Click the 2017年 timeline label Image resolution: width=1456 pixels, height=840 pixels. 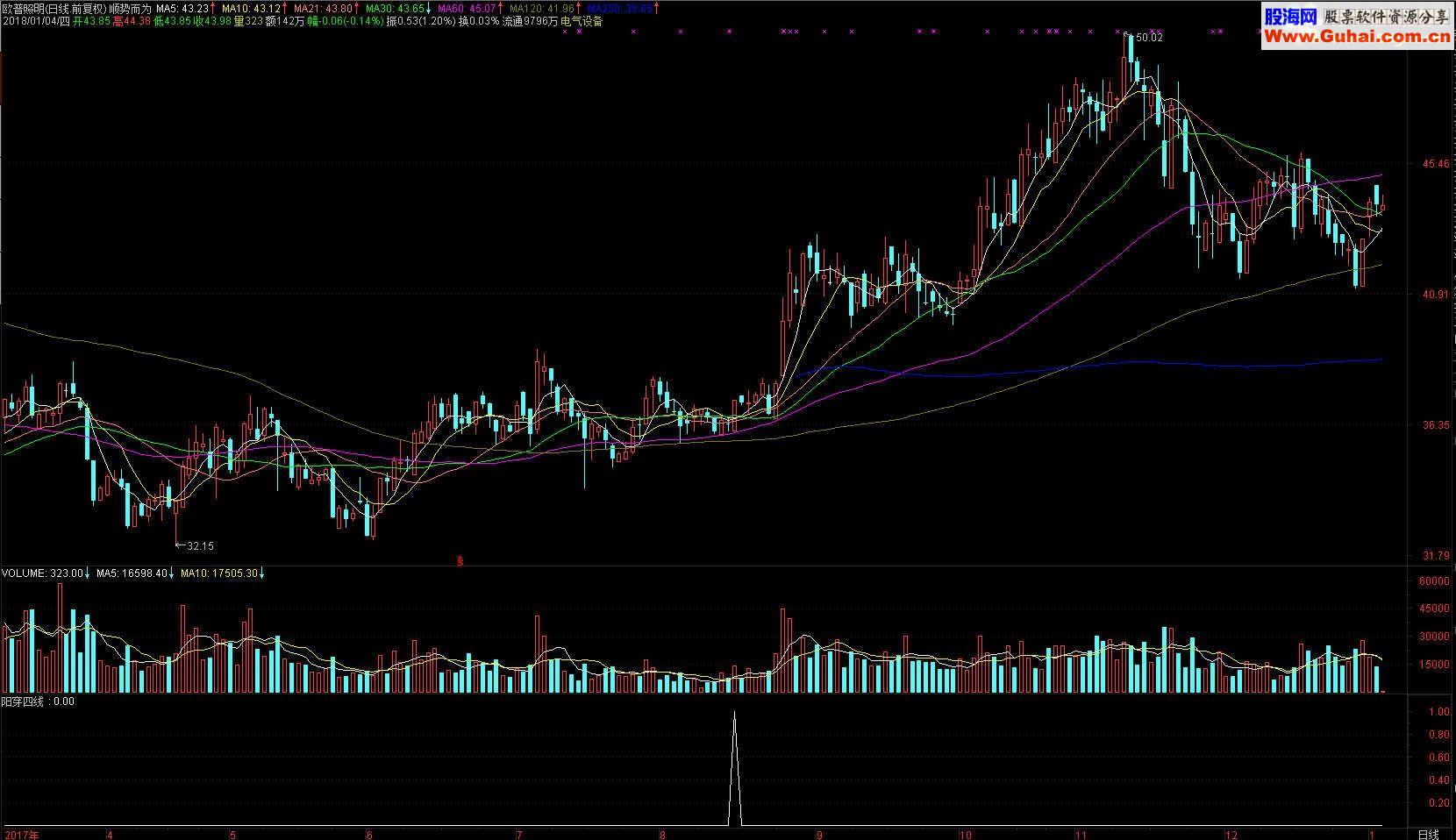[21, 834]
